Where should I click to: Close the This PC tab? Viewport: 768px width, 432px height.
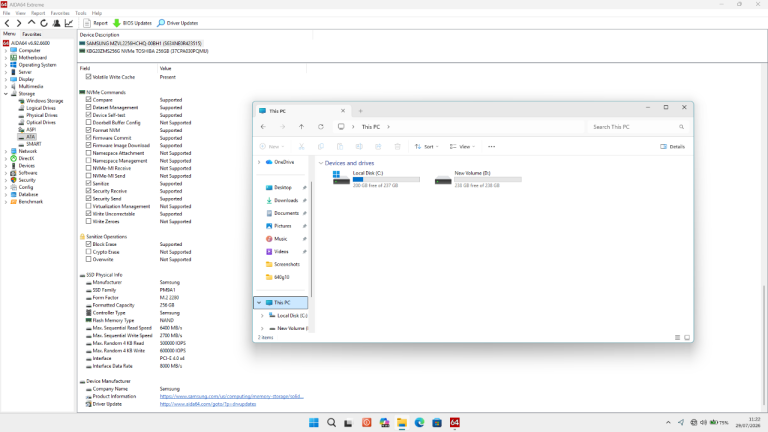tap(343, 111)
